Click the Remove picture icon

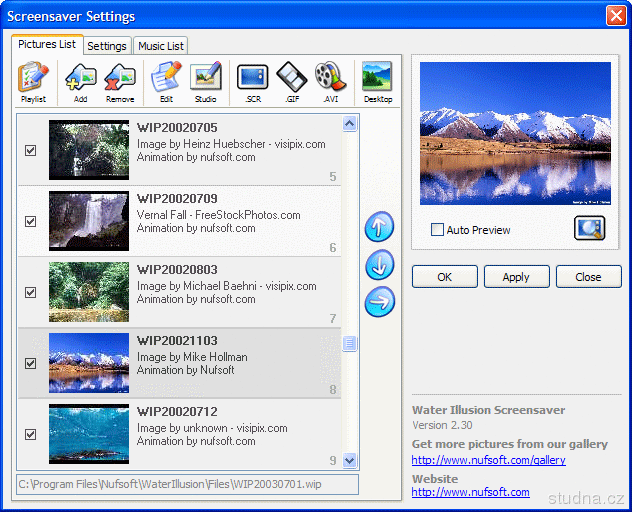120,82
